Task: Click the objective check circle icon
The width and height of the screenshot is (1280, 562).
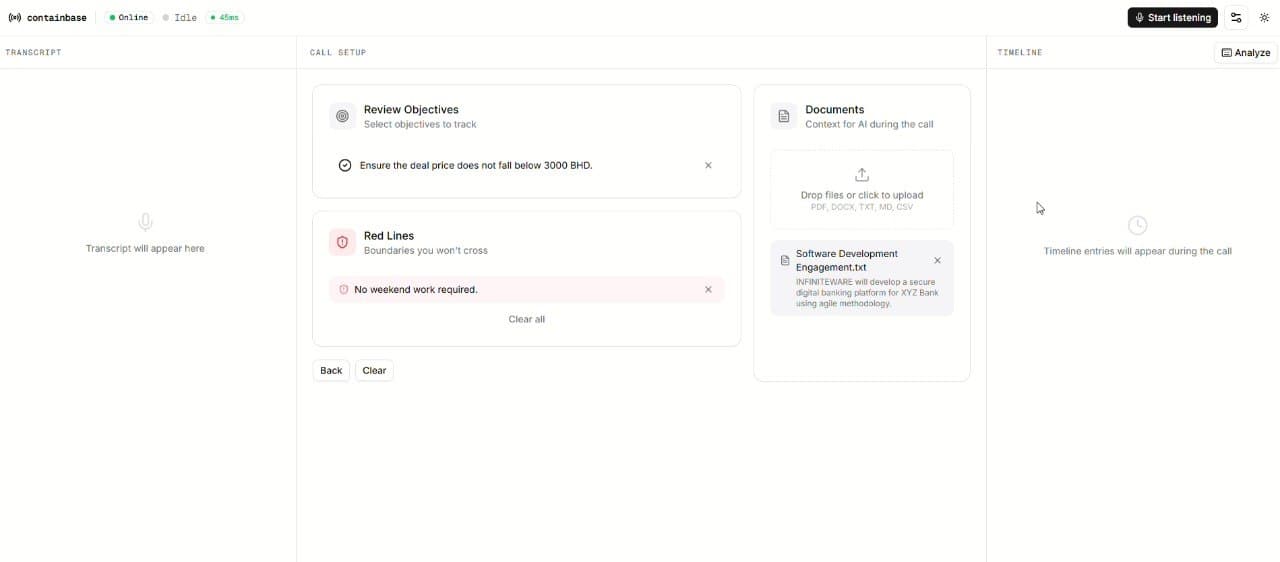Action: click(345, 165)
